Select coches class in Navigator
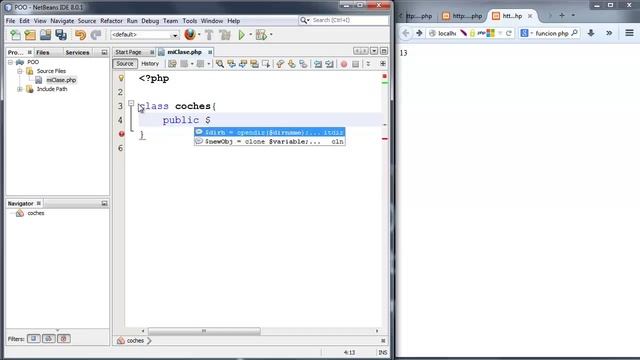 click(36, 213)
